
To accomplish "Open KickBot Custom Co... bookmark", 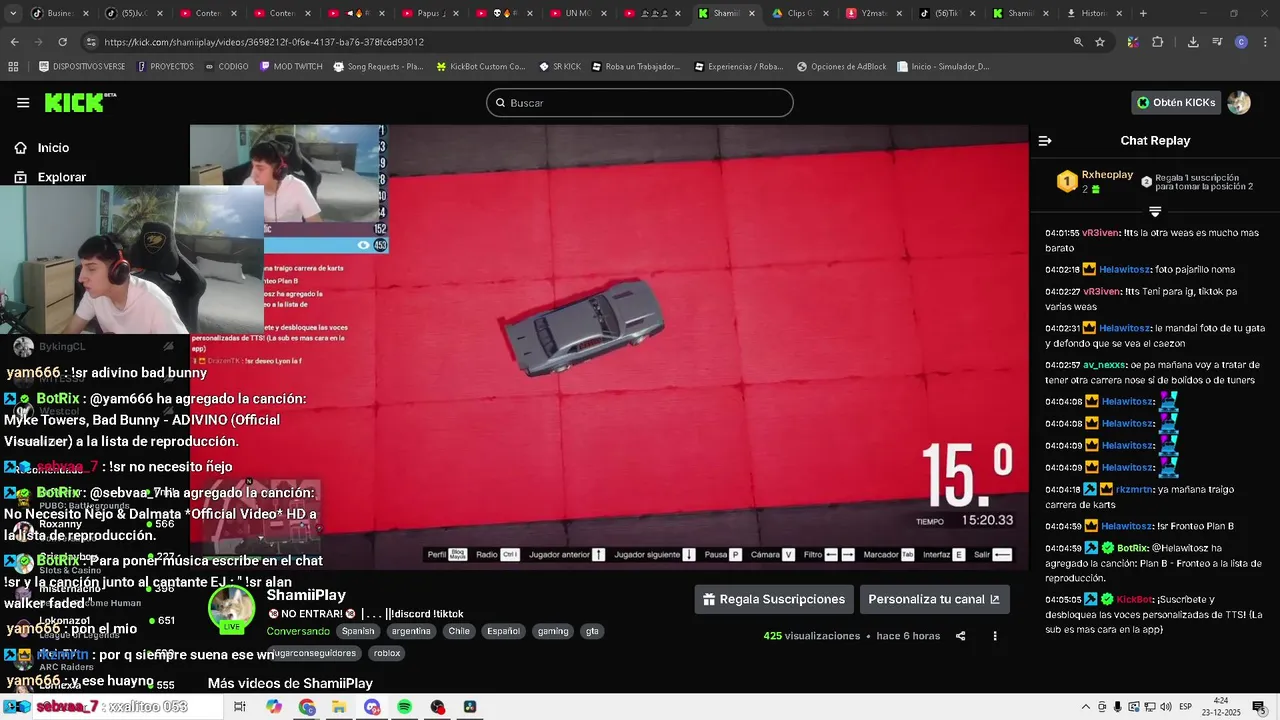I will 480,67.
